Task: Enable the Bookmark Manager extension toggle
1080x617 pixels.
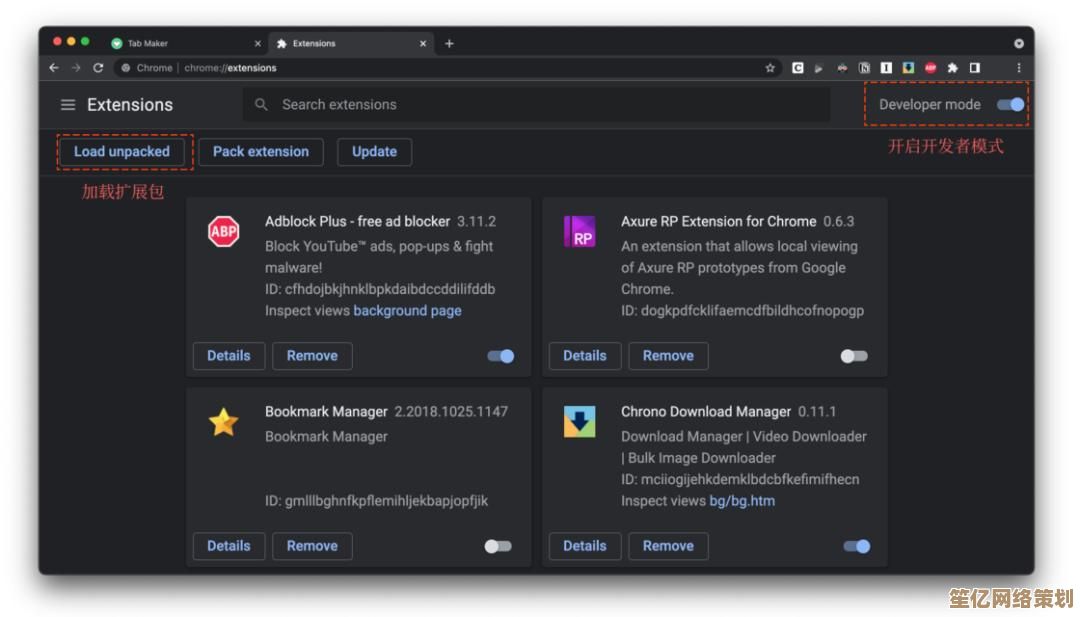Action: 498,546
